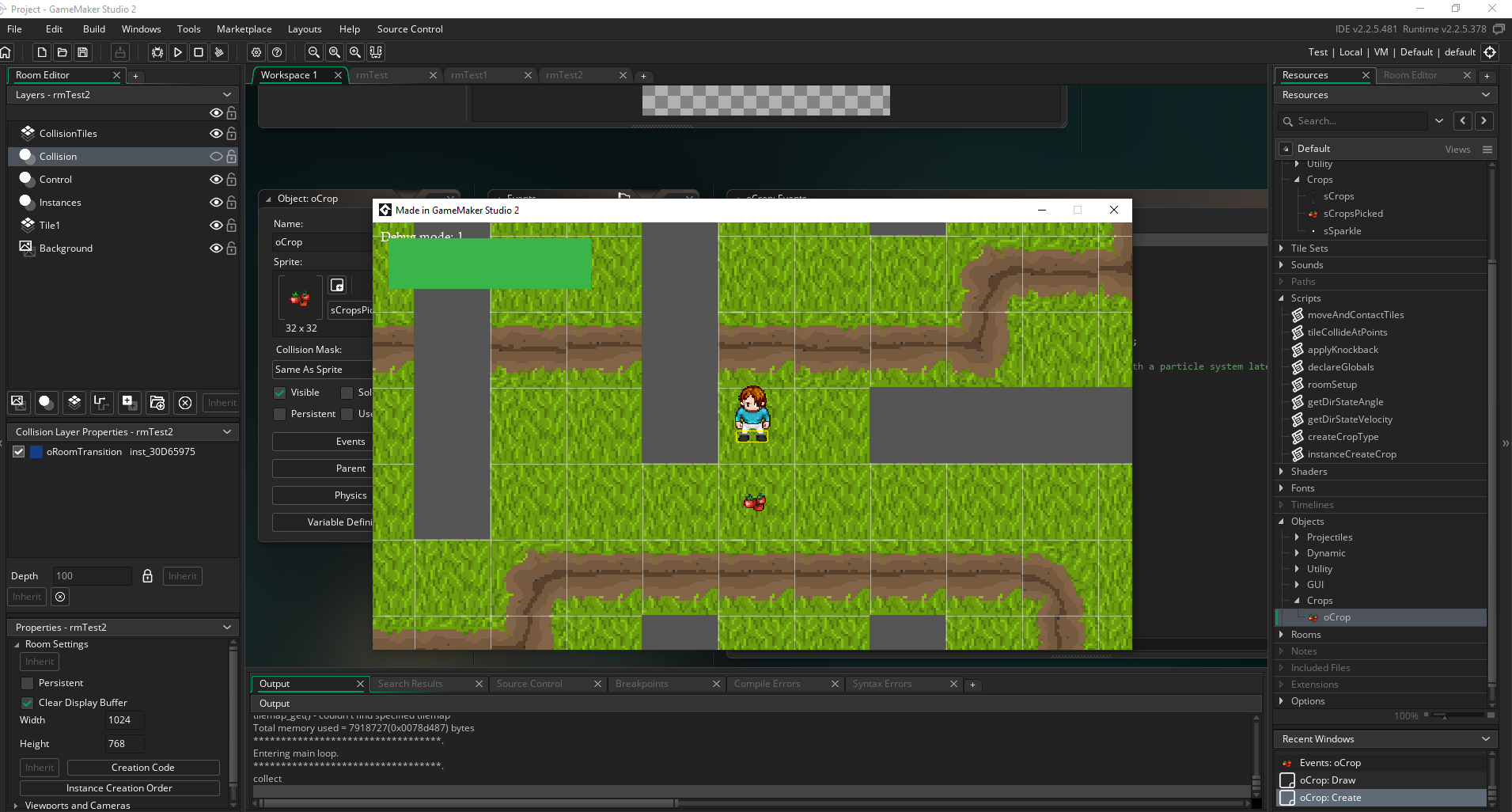
Task: Hide the CollisionTiles layer
Action: click(216, 133)
